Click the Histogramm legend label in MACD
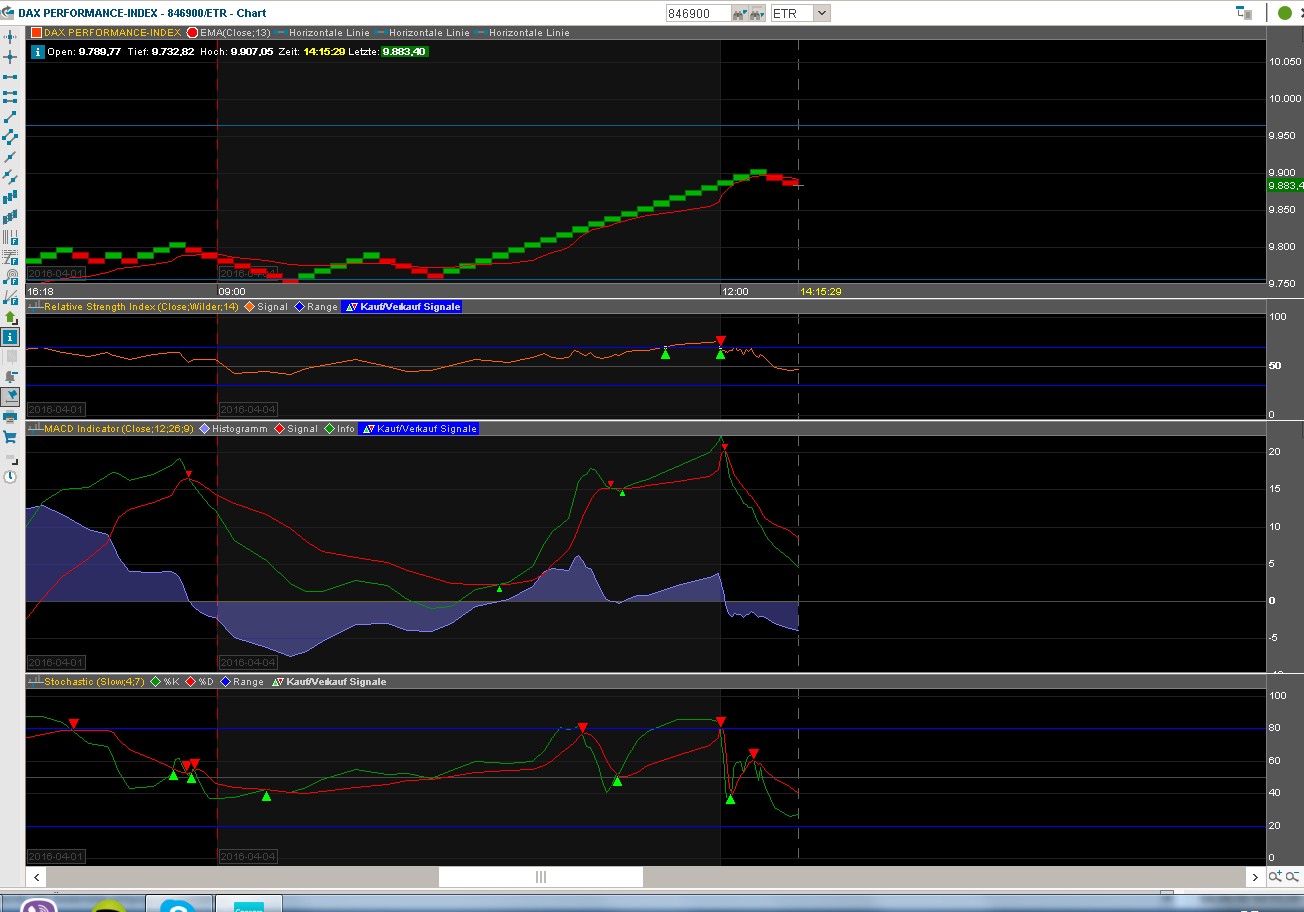The height and width of the screenshot is (912, 1304). pyautogui.click(x=240, y=429)
